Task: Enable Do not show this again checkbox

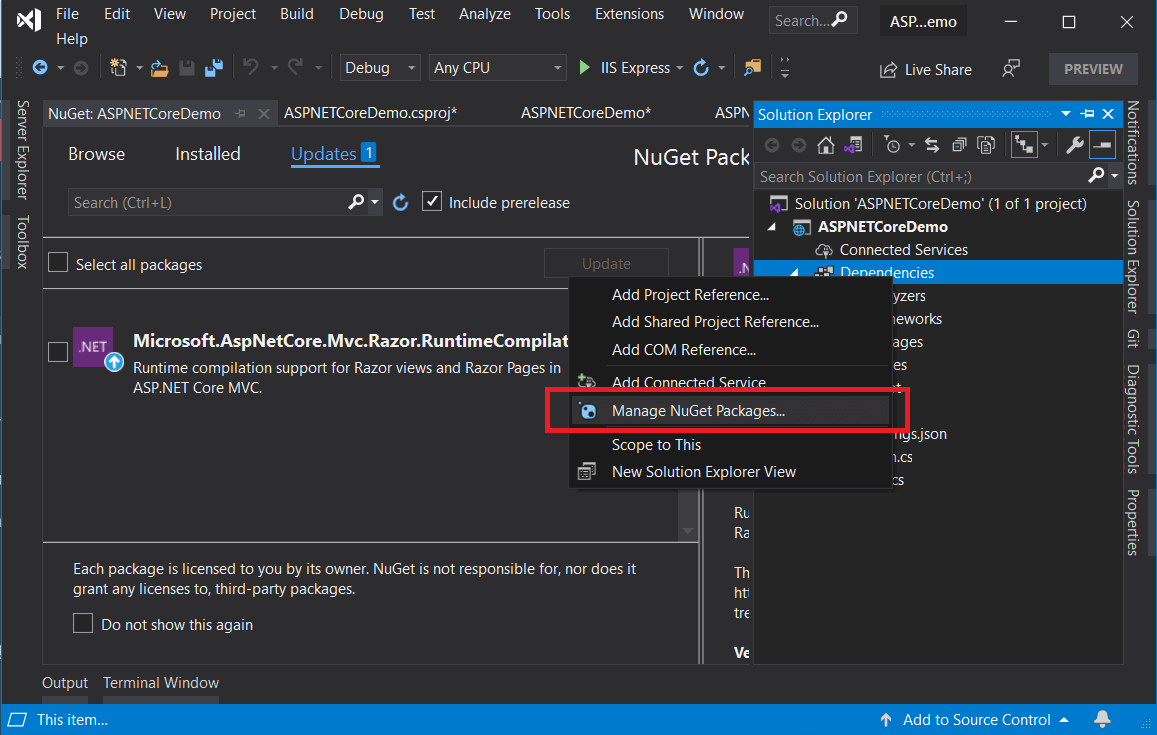Action: pyautogui.click(x=83, y=624)
